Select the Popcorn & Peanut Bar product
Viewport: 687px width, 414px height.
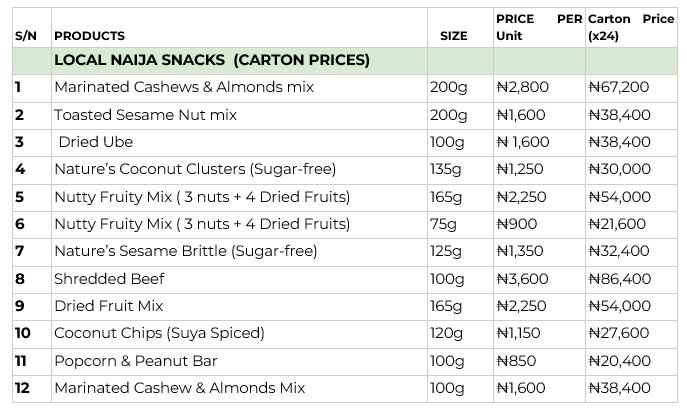click(x=135, y=360)
